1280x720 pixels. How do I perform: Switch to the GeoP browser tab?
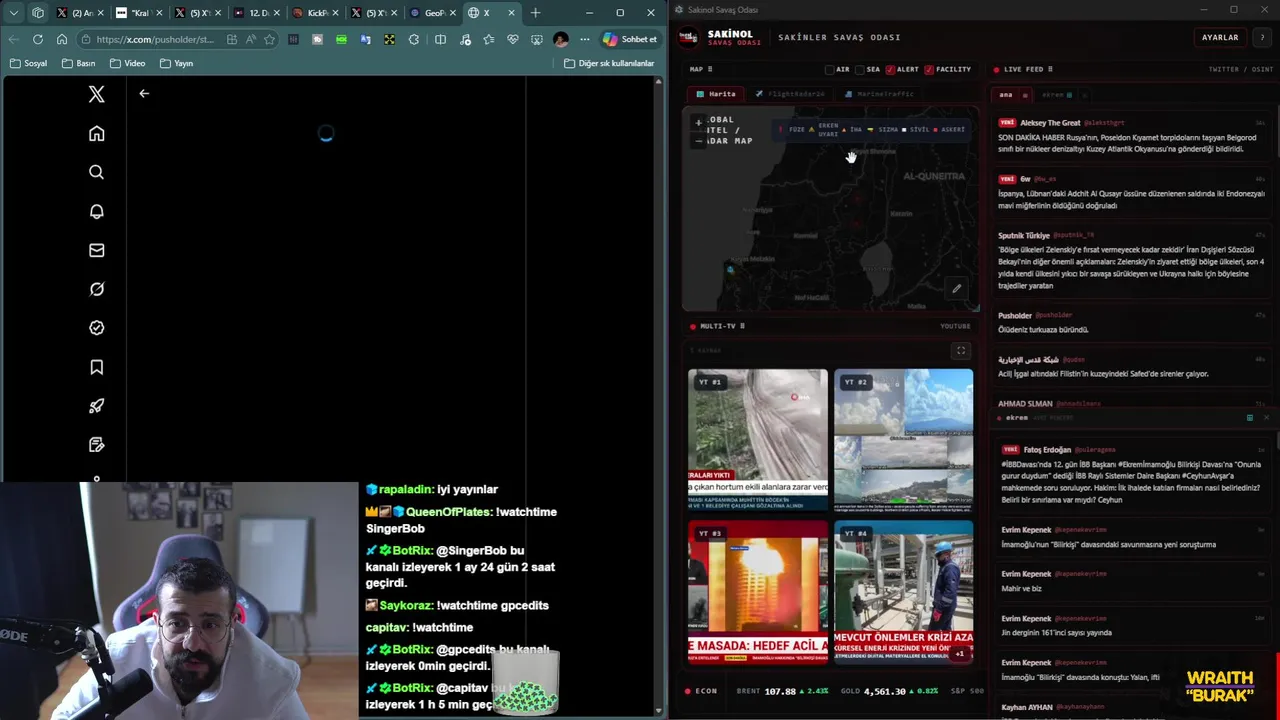pyautogui.click(x=435, y=13)
